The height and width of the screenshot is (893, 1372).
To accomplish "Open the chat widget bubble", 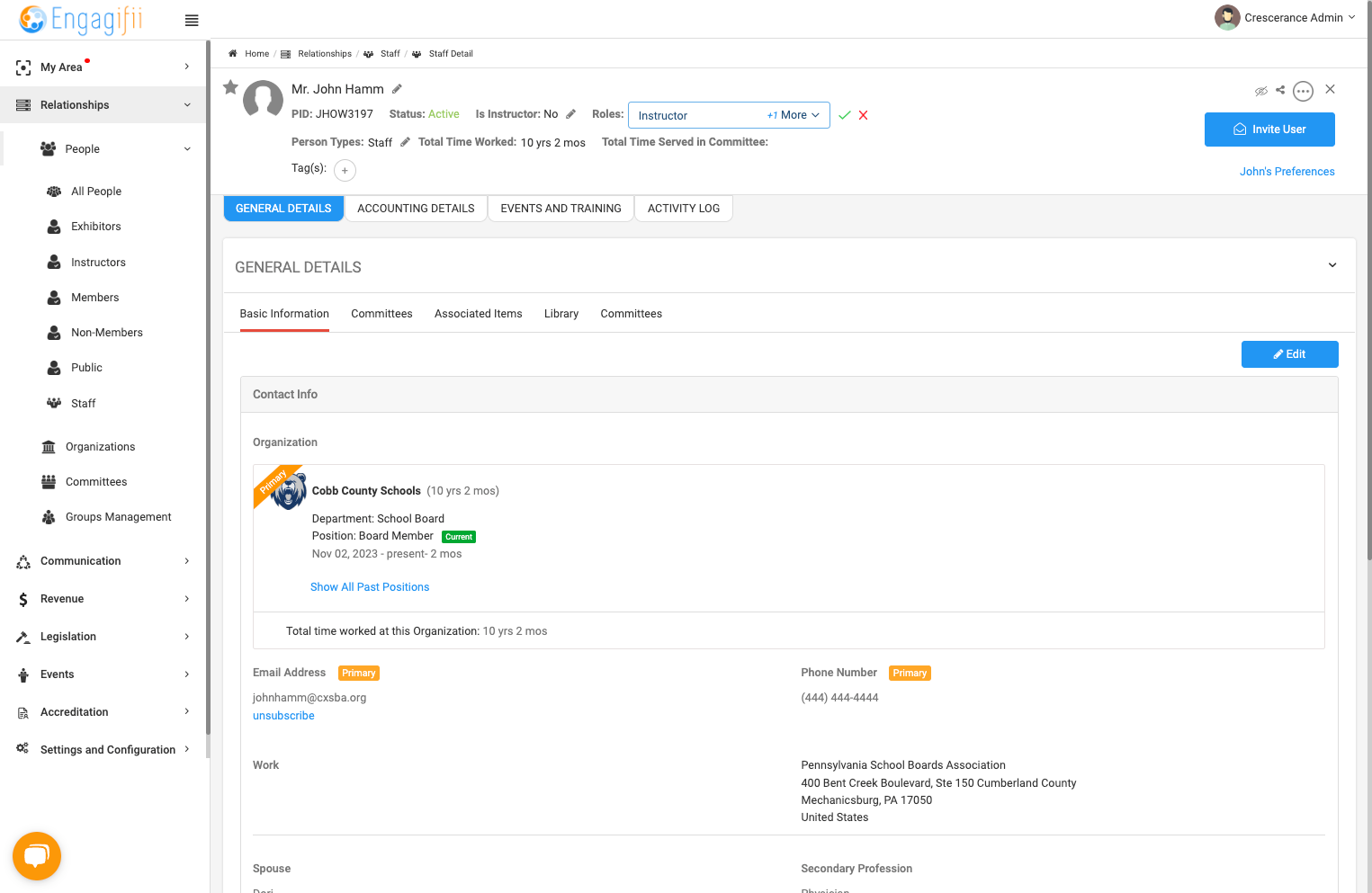I will 37,856.
